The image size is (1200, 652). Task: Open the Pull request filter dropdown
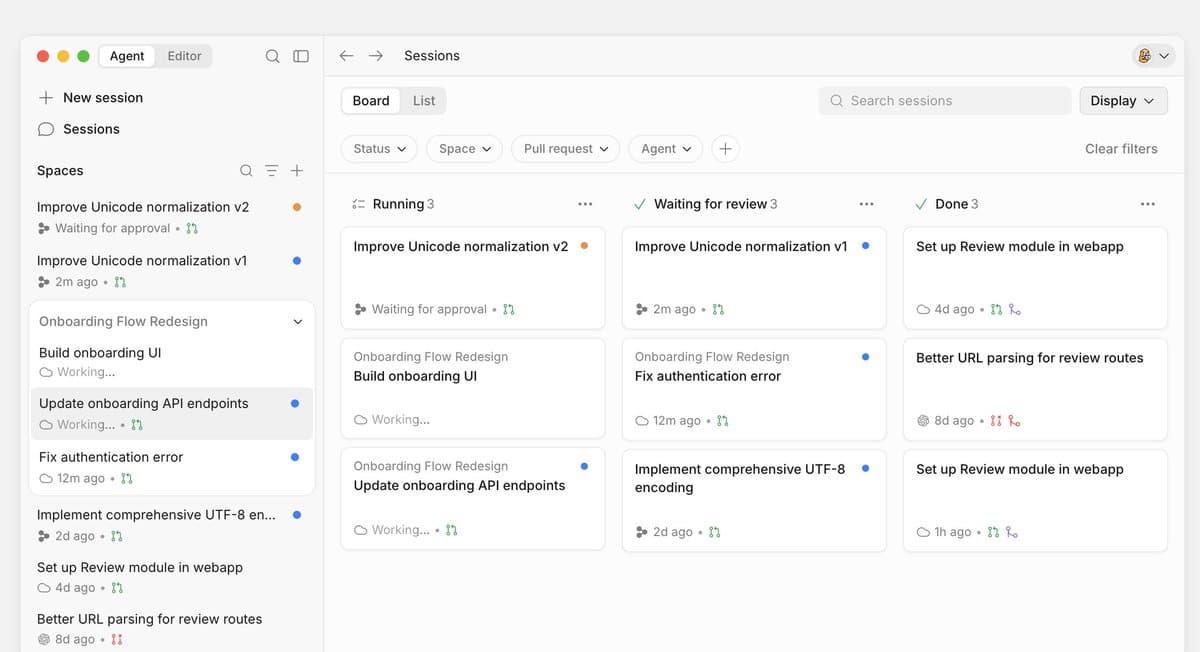pos(566,149)
